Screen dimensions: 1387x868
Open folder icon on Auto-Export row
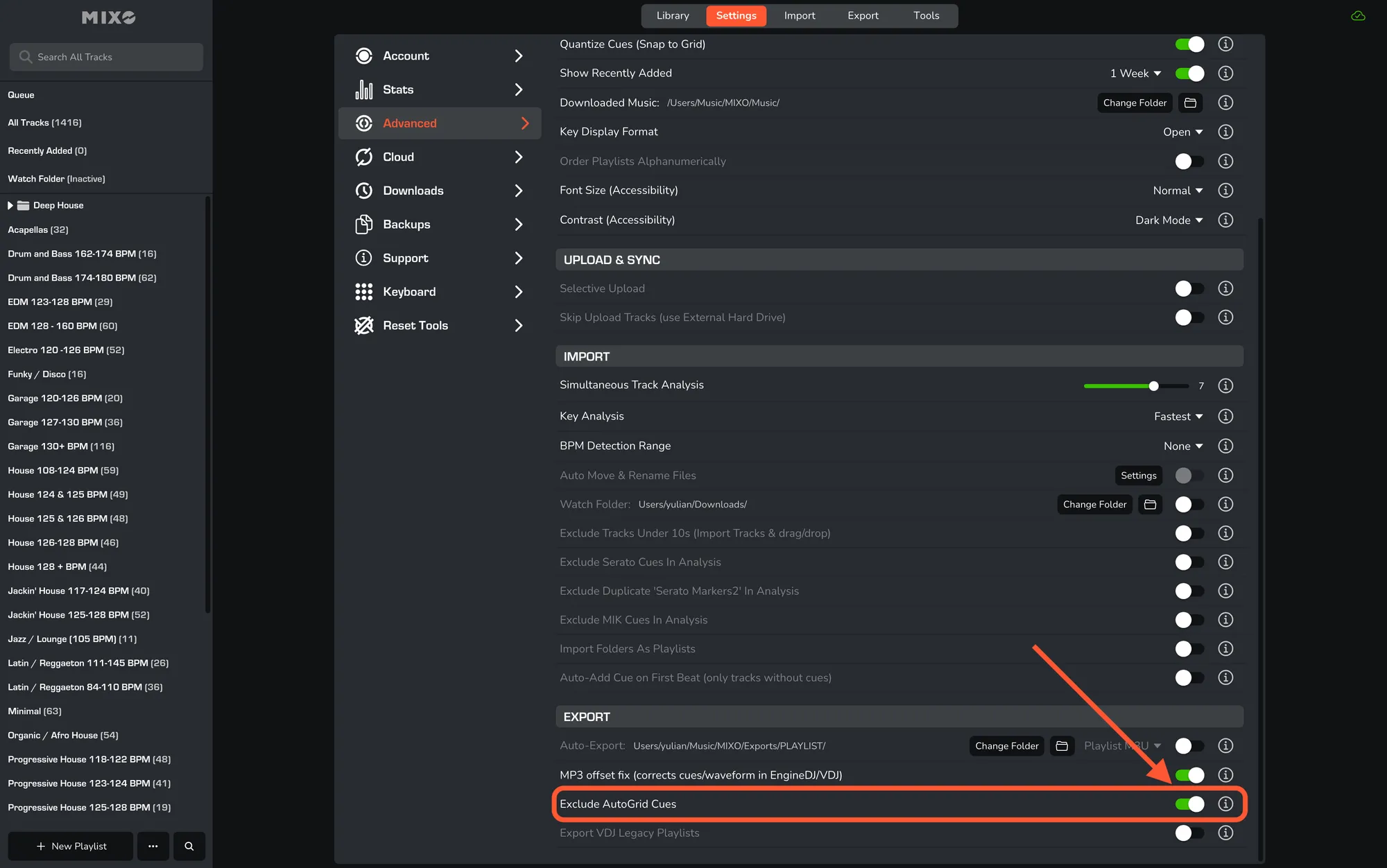point(1062,745)
